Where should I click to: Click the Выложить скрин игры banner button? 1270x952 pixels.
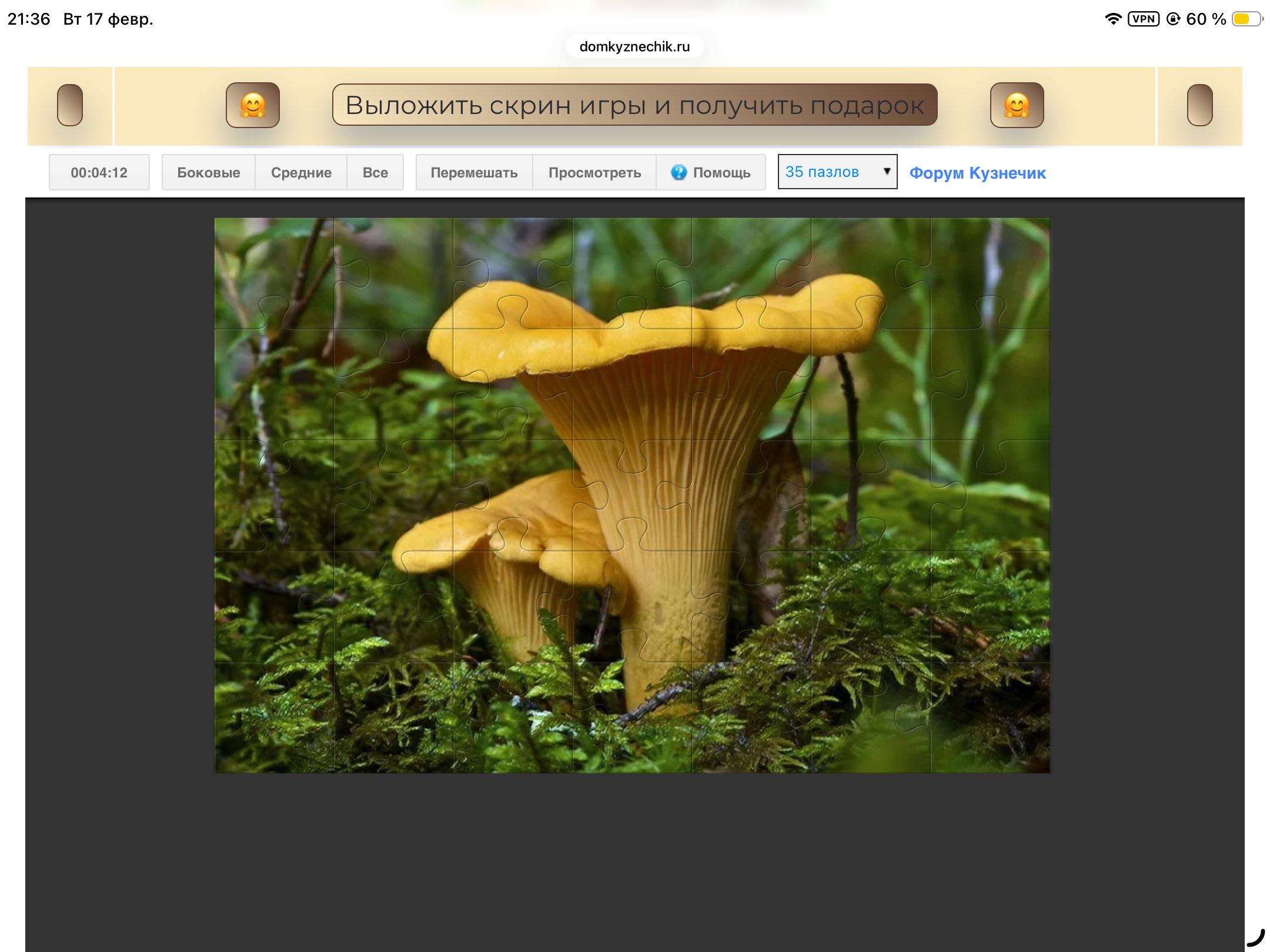coord(634,105)
